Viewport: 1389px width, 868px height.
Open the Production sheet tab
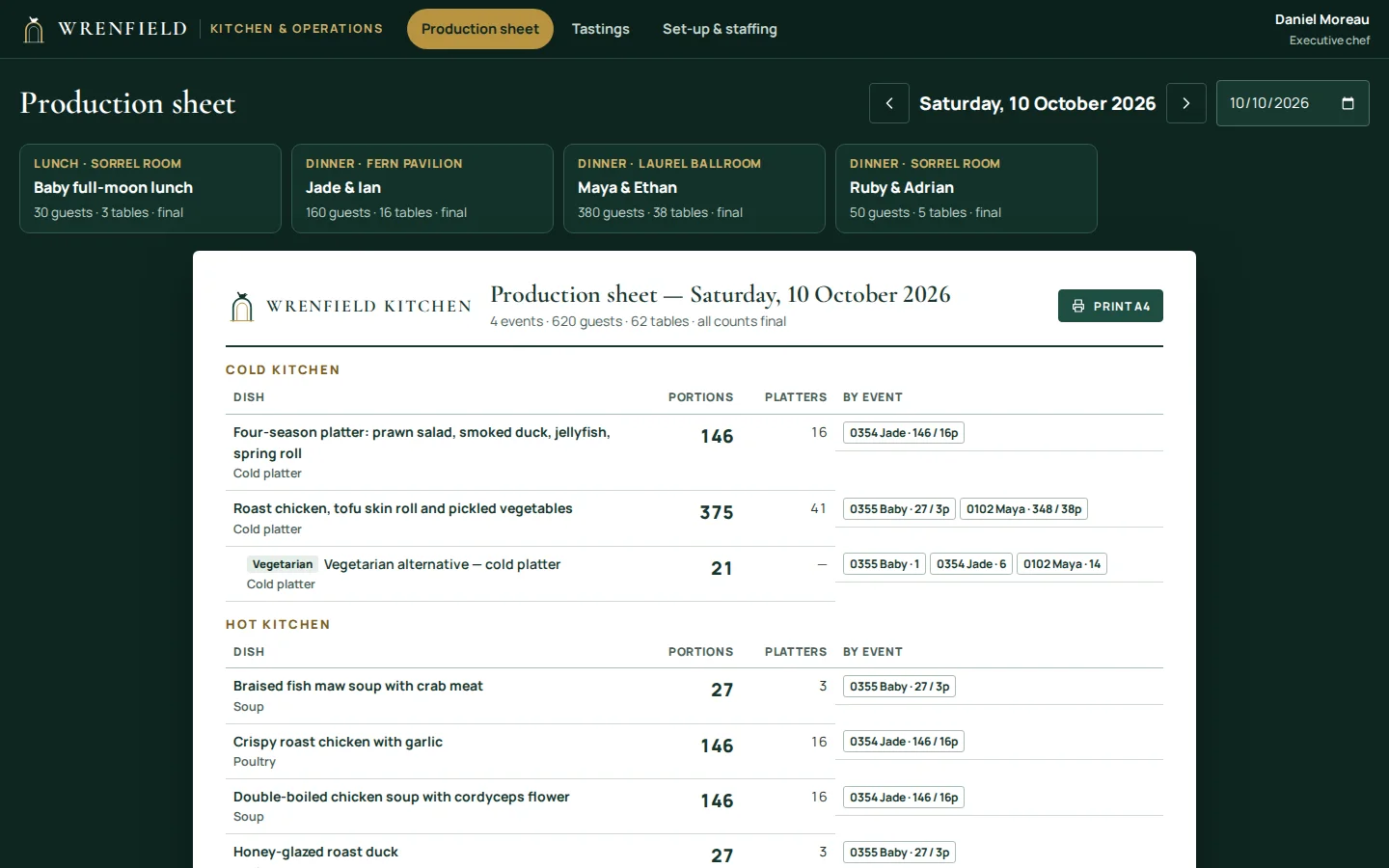pos(480,29)
